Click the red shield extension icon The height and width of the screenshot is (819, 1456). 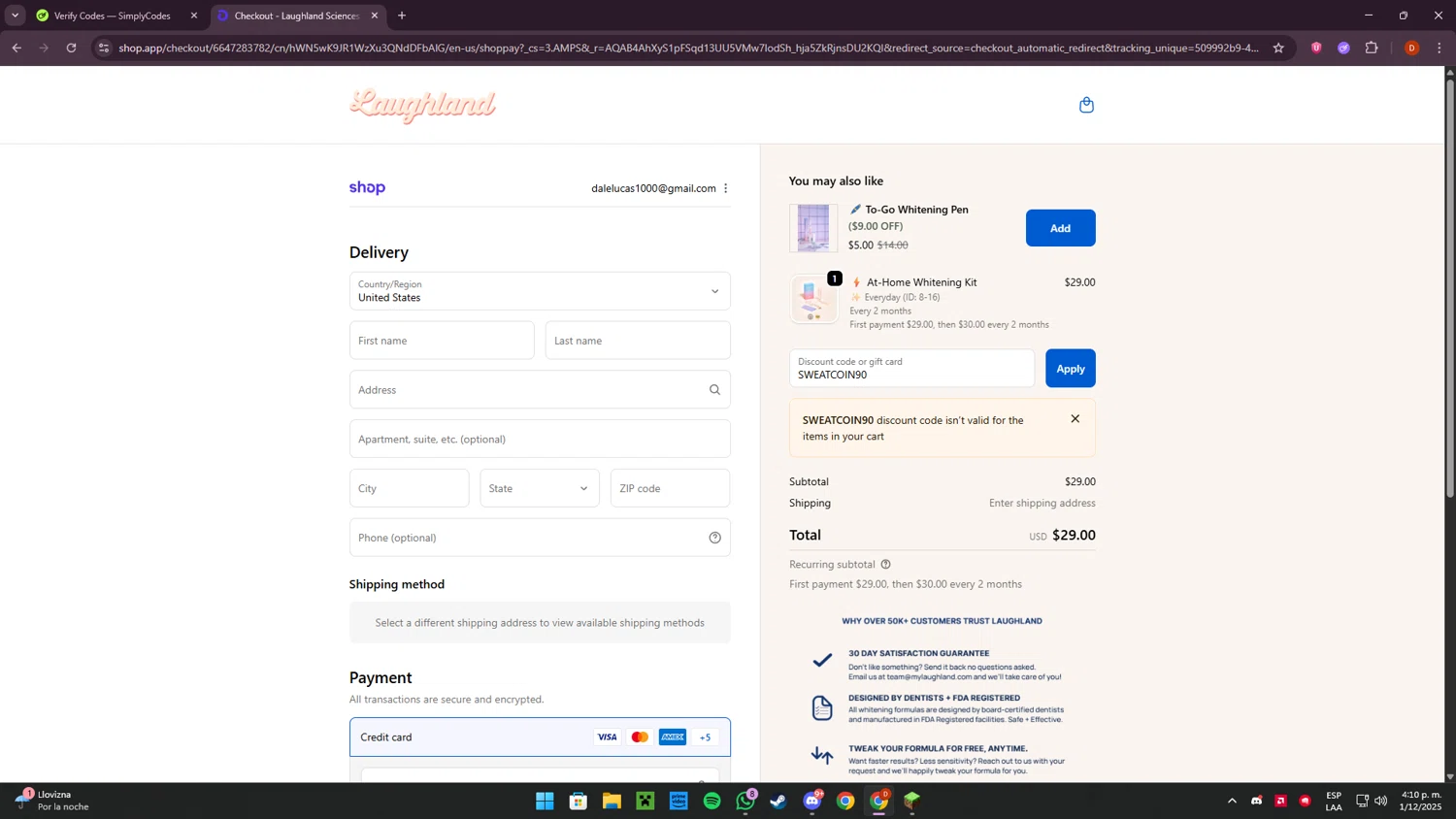[x=1316, y=48]
